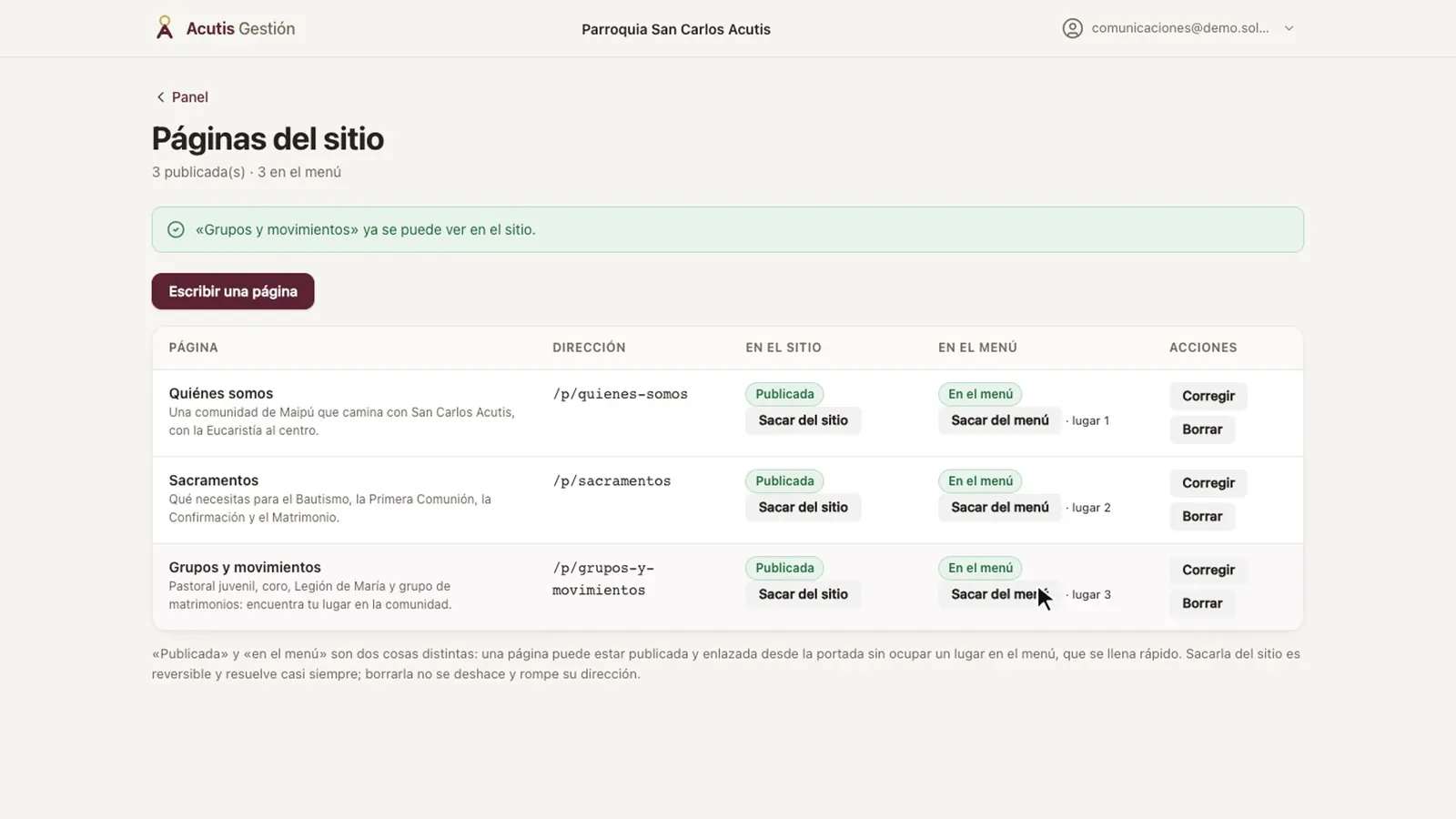
Task: Click the Páginas del sitio heading
Action: pyautogui.click(x=268, y=139)
